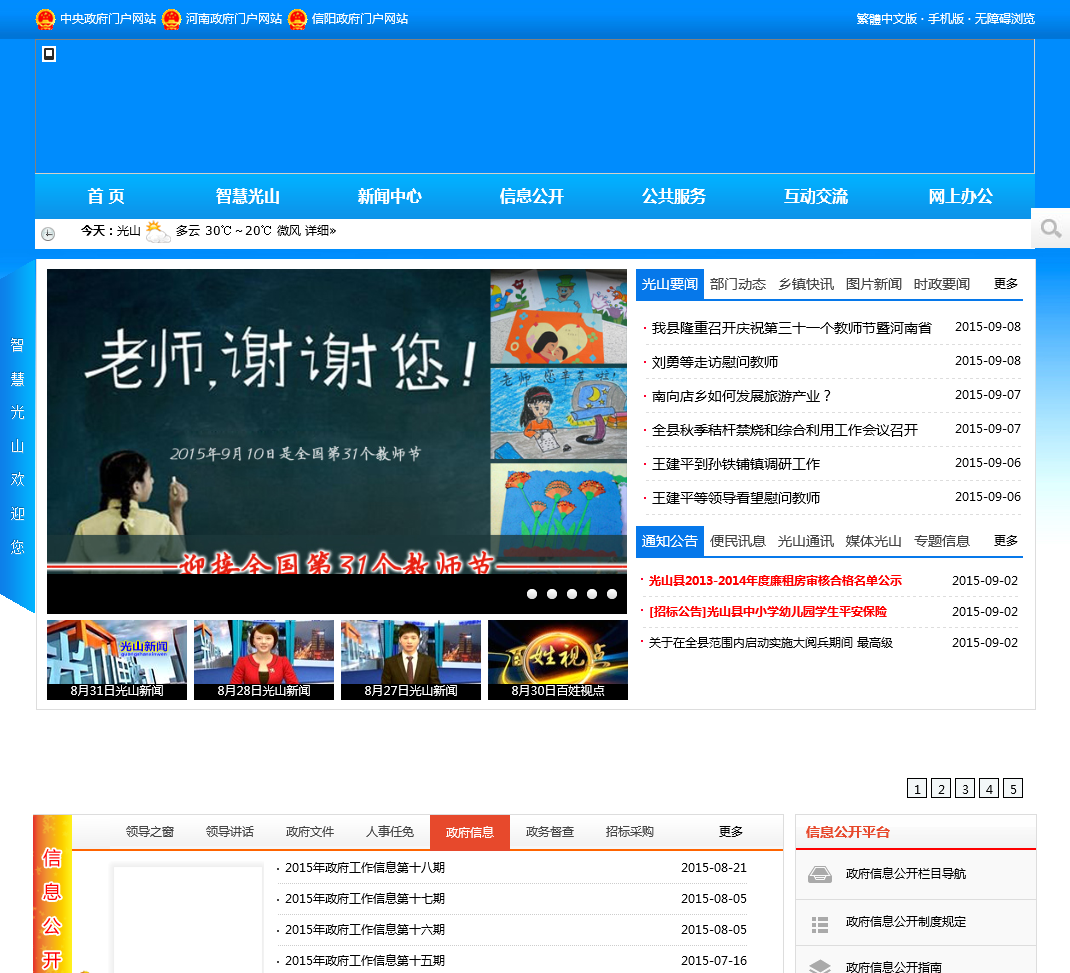Viewport: 1070px width, 973px height.
Task: Open 2015年政府工作信息第十八期
Action: [x=365, y=868]
